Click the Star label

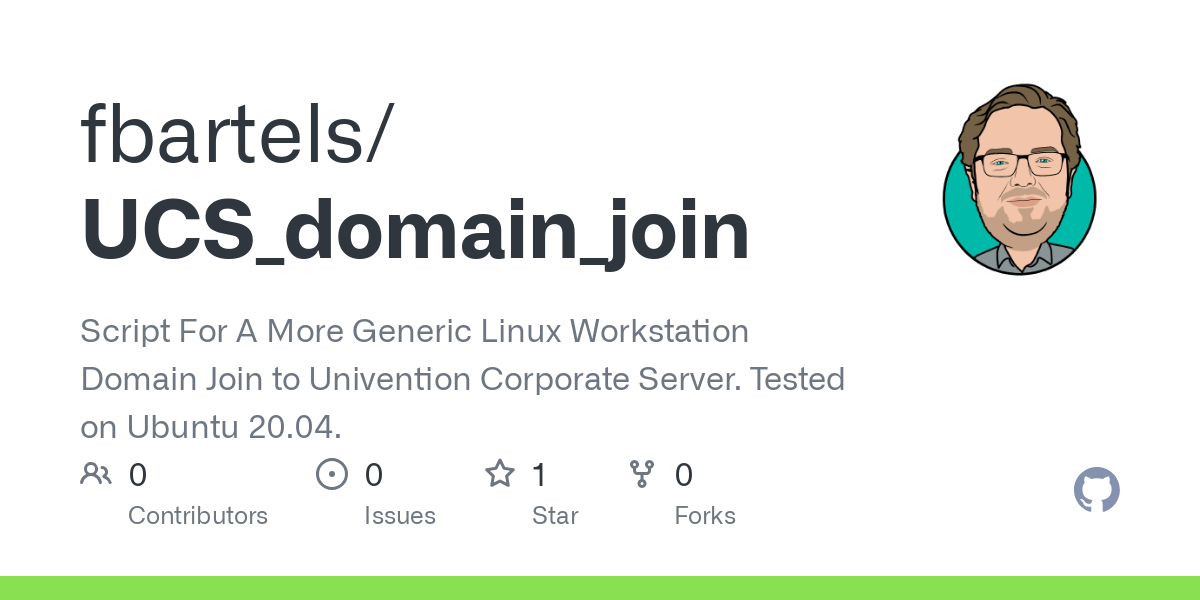[555, 516]
